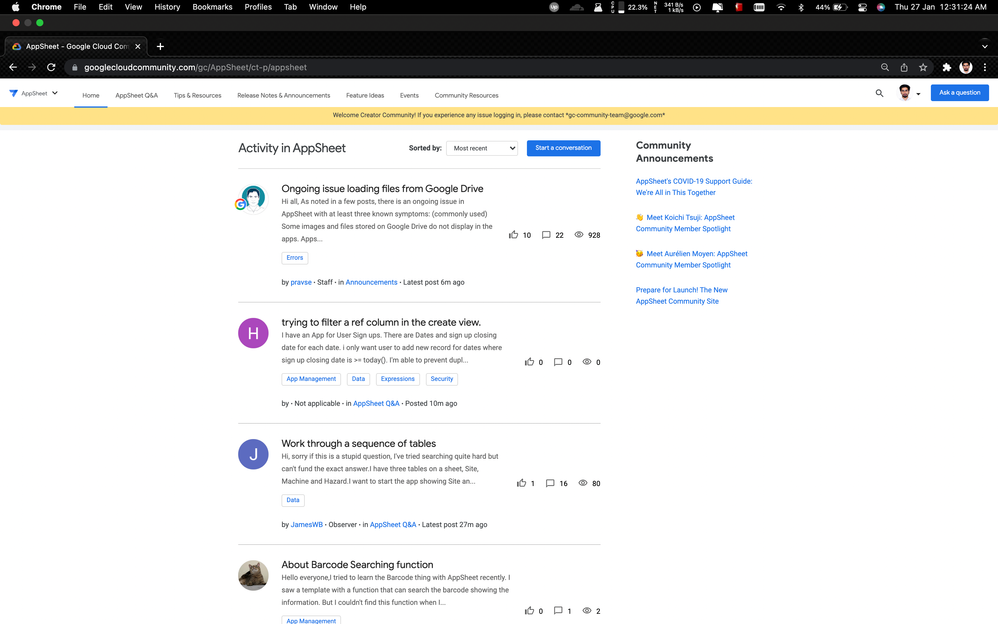This screenshot has width=998, height=624.
Task: Click the comments icon showing 16 replies
Action: (550, 483)
